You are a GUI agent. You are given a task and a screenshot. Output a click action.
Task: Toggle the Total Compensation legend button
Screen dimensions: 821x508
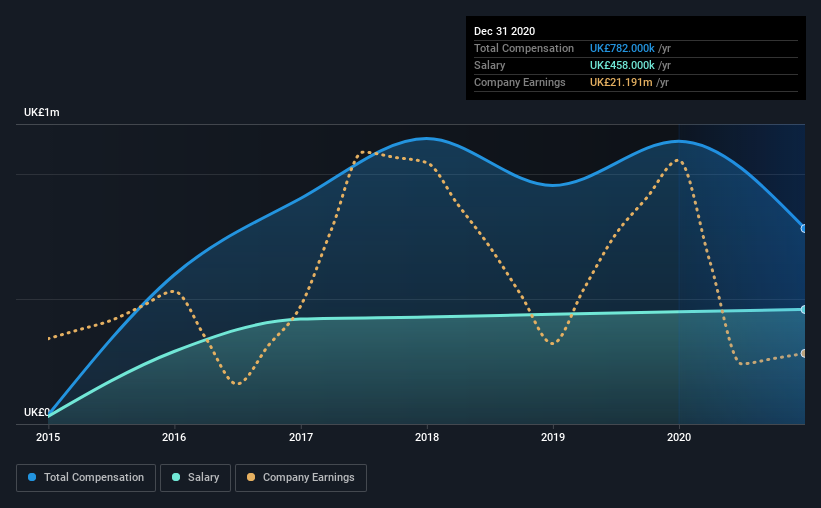coord(86,478)
